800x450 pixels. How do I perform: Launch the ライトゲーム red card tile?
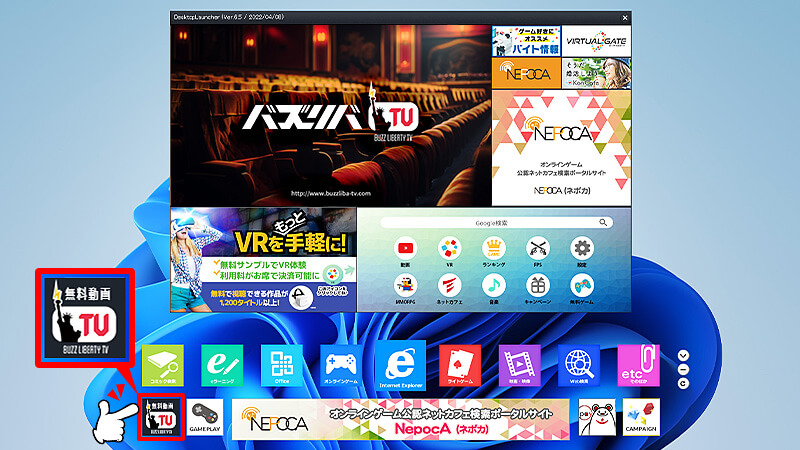tap(460, 365)
